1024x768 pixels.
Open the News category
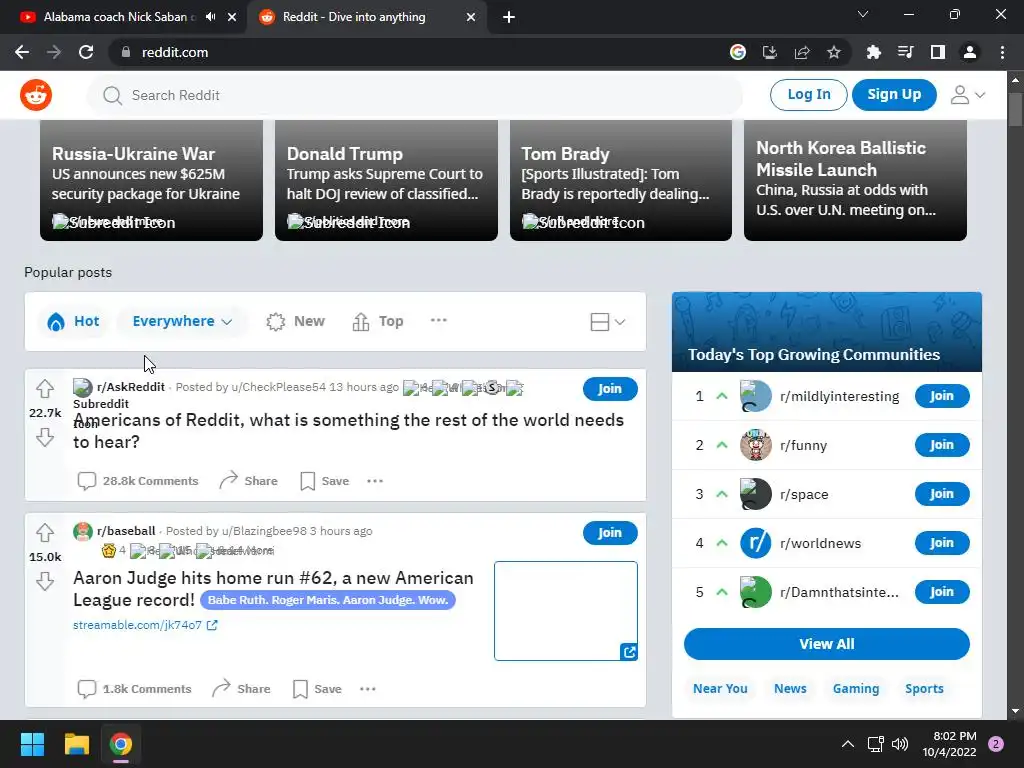[790, 688]
